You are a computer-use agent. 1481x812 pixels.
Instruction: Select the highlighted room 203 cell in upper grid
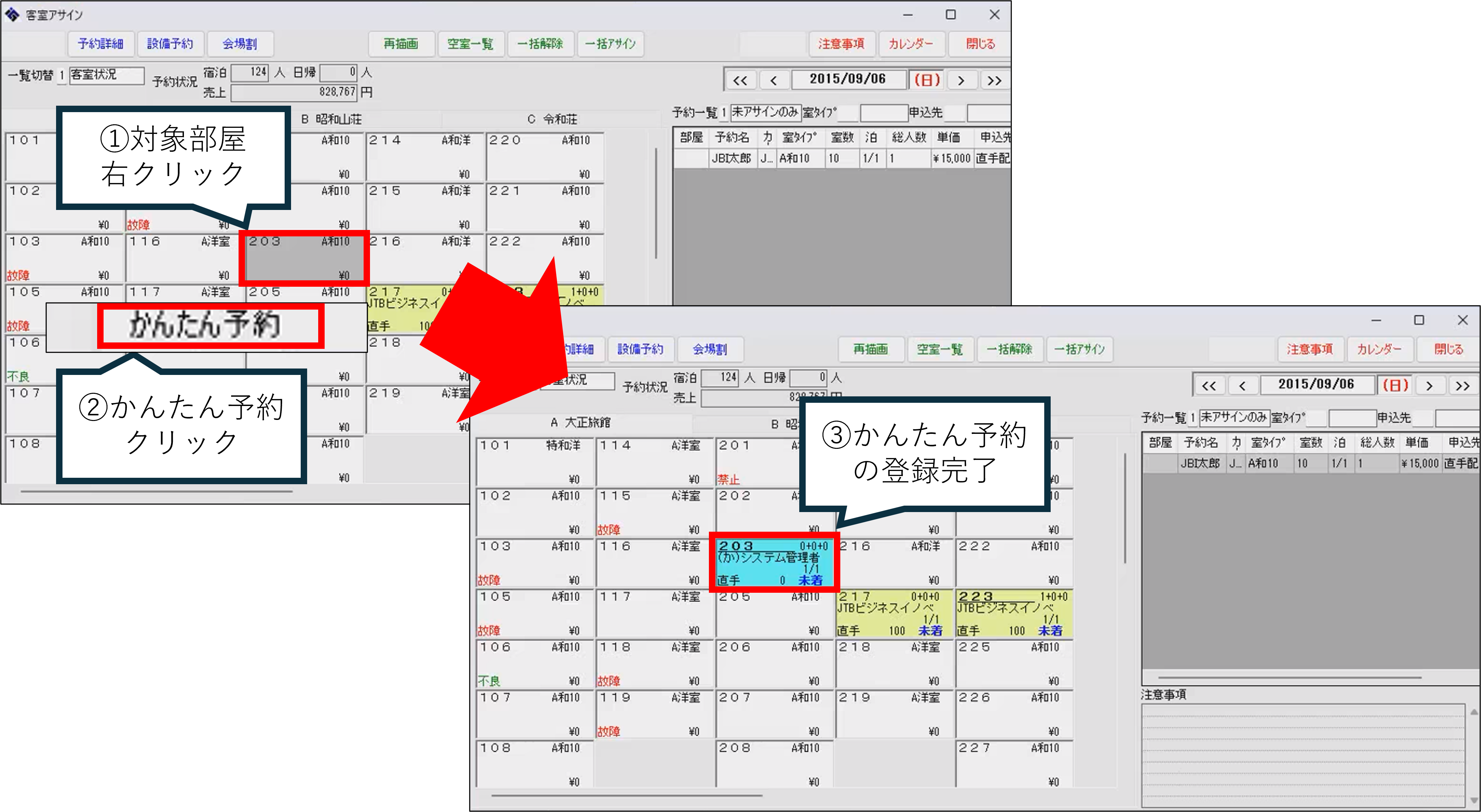304,258
